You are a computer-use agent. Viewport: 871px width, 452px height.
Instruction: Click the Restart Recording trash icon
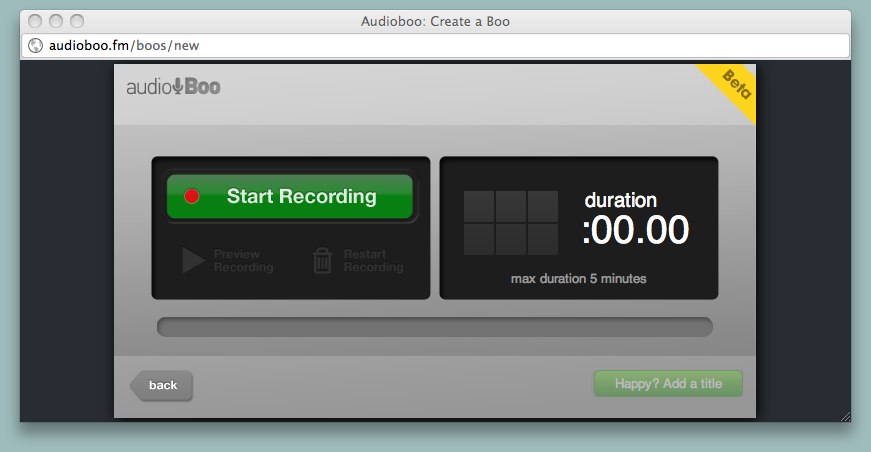tap(322, 260)
